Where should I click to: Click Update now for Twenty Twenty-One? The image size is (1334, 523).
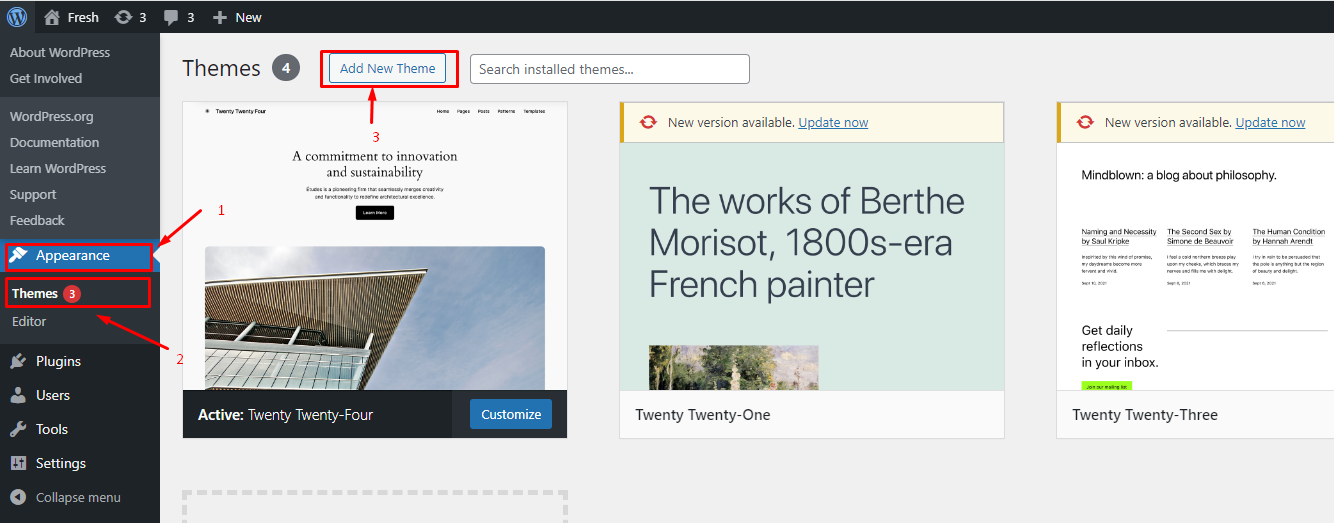pos(833,122)
